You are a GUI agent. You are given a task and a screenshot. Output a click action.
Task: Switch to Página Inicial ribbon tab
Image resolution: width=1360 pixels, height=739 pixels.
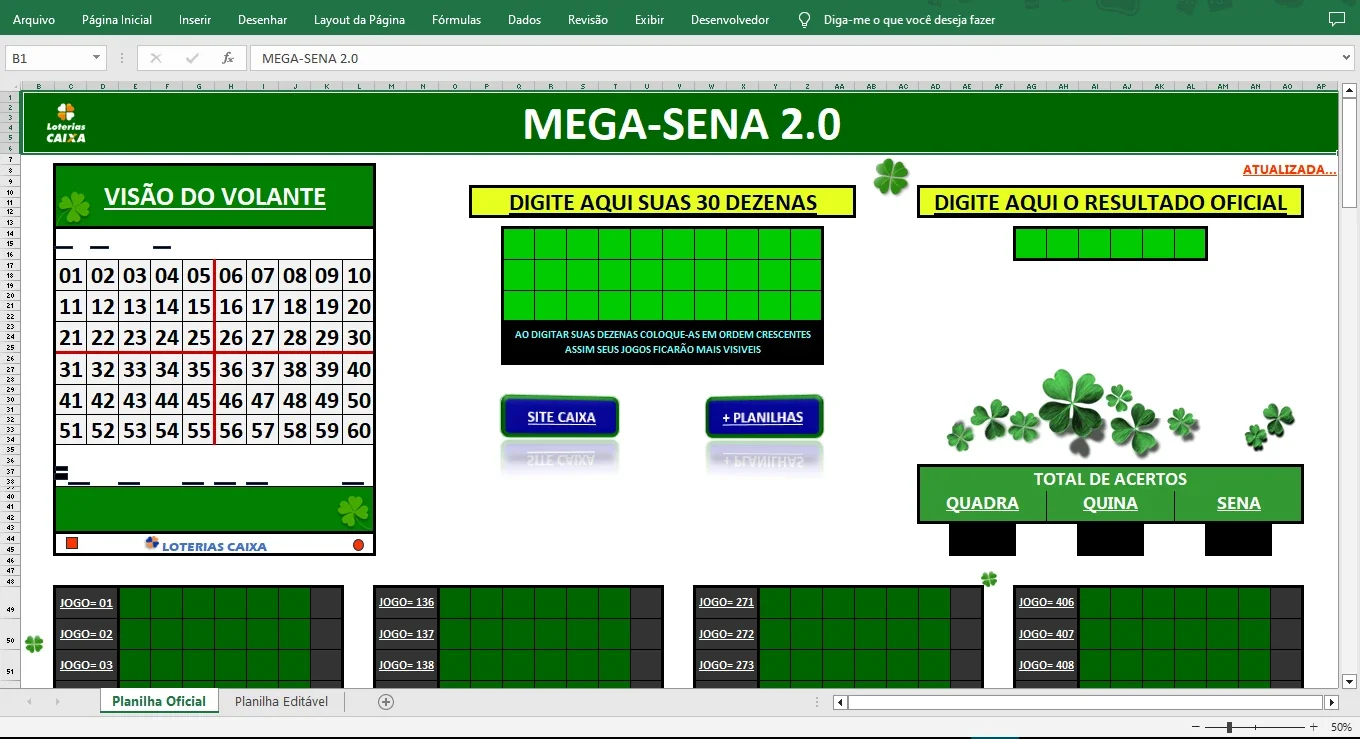tap(117, 20)
